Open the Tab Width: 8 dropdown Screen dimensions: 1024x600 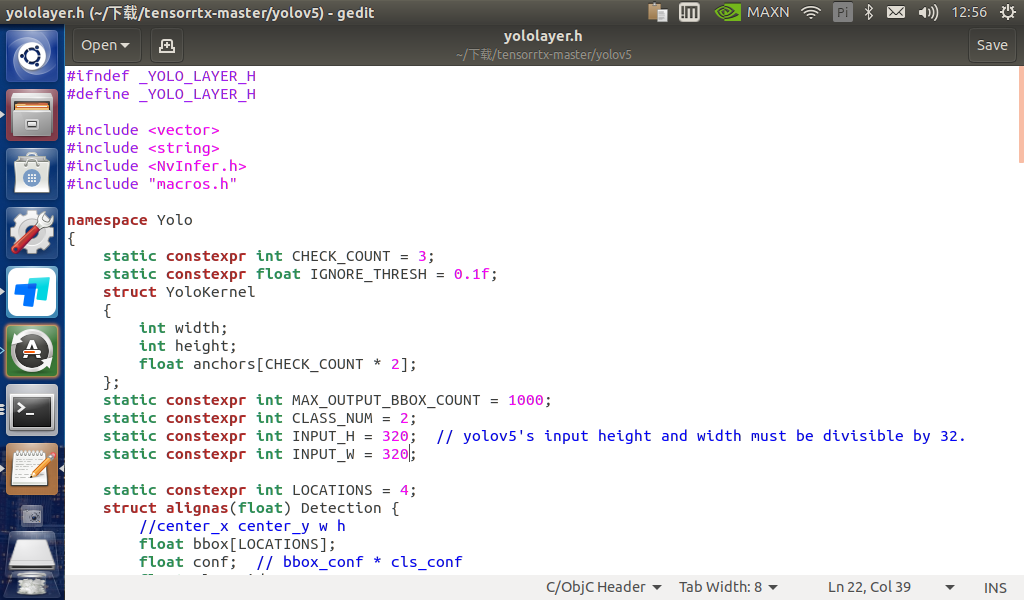[728, 587]
